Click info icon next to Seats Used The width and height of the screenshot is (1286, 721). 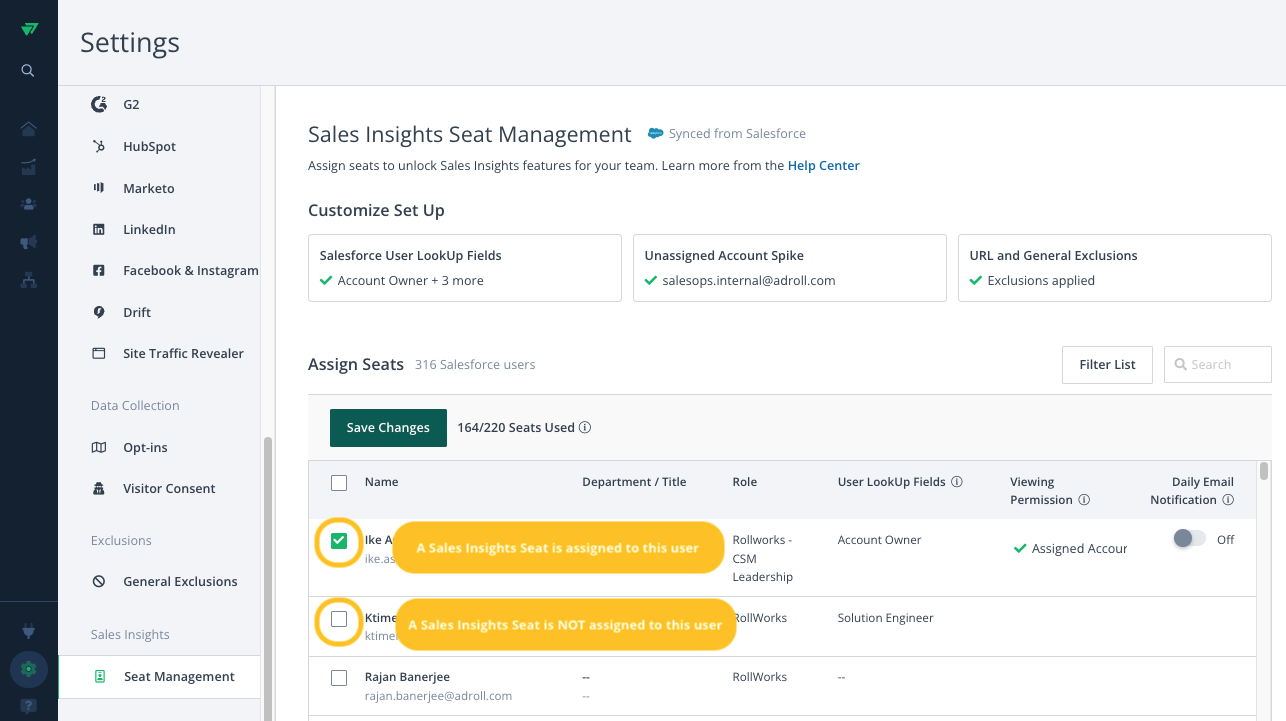pyautogui.click(x=585, y=427)
